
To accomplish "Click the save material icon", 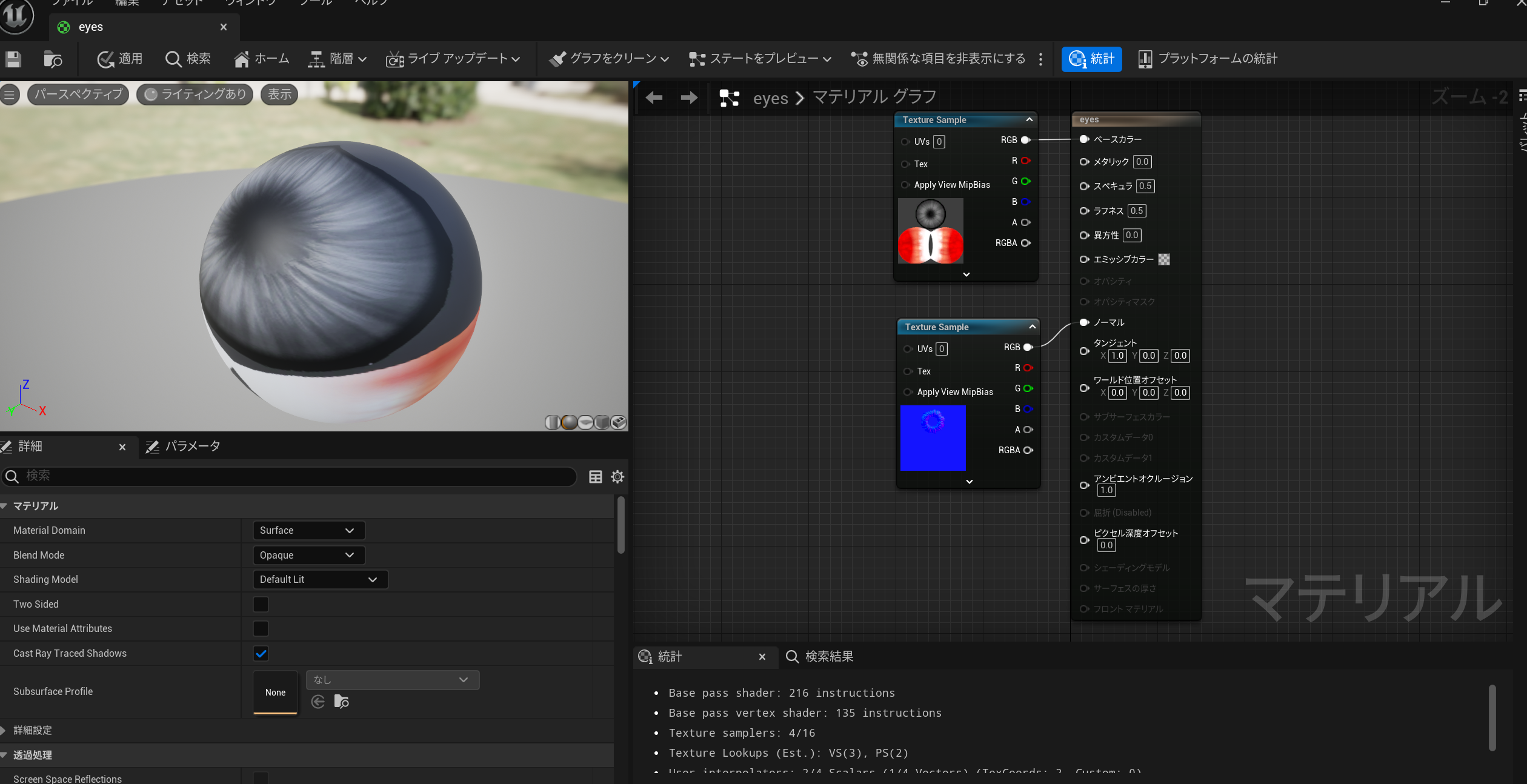I will (13, 59).
